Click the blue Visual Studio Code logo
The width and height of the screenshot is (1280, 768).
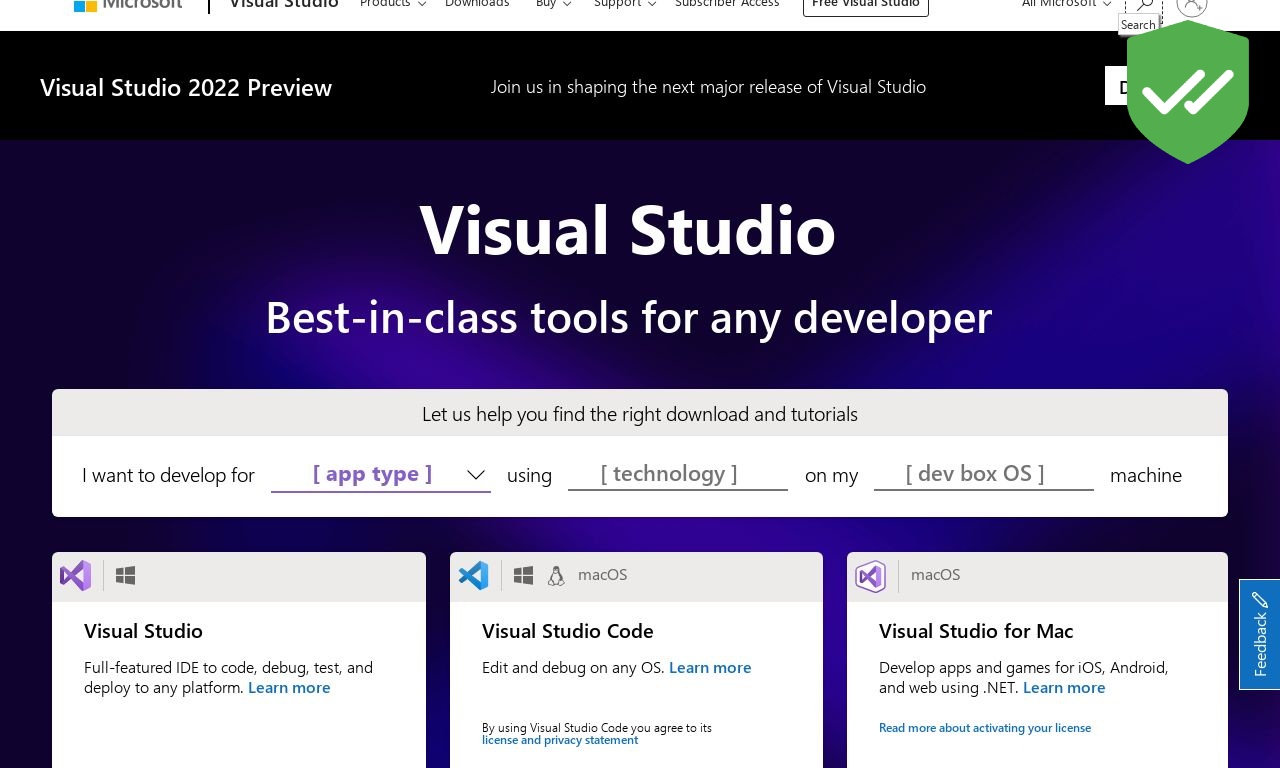pos(473,575)
